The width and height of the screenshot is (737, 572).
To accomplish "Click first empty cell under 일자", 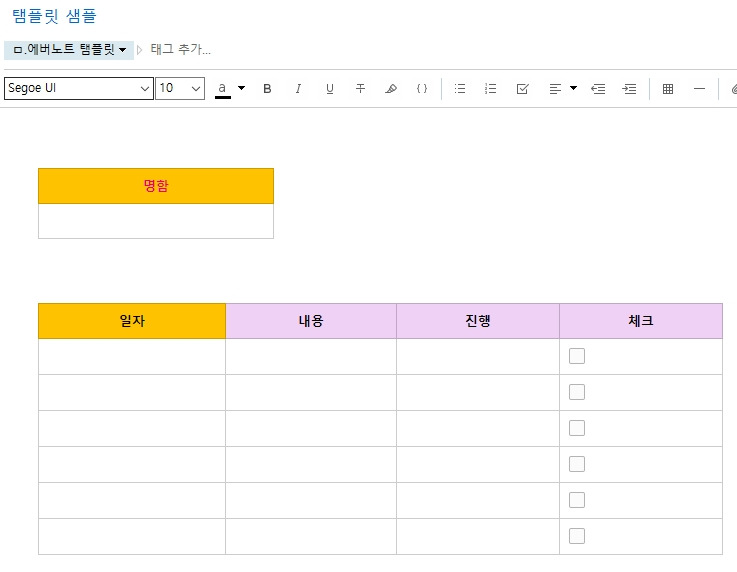I will tap(132, 356).
